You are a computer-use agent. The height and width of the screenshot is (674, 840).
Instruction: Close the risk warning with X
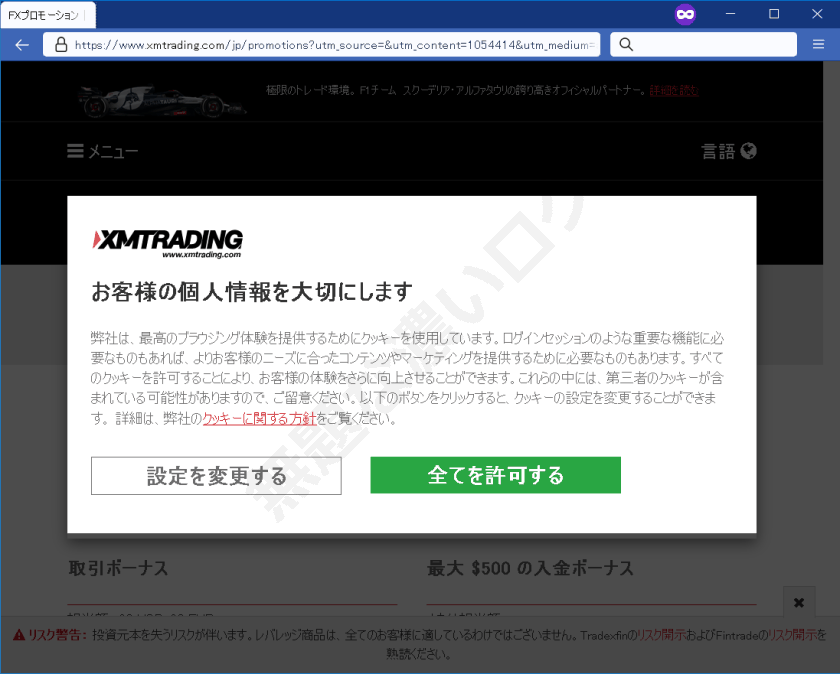point(799,603)
